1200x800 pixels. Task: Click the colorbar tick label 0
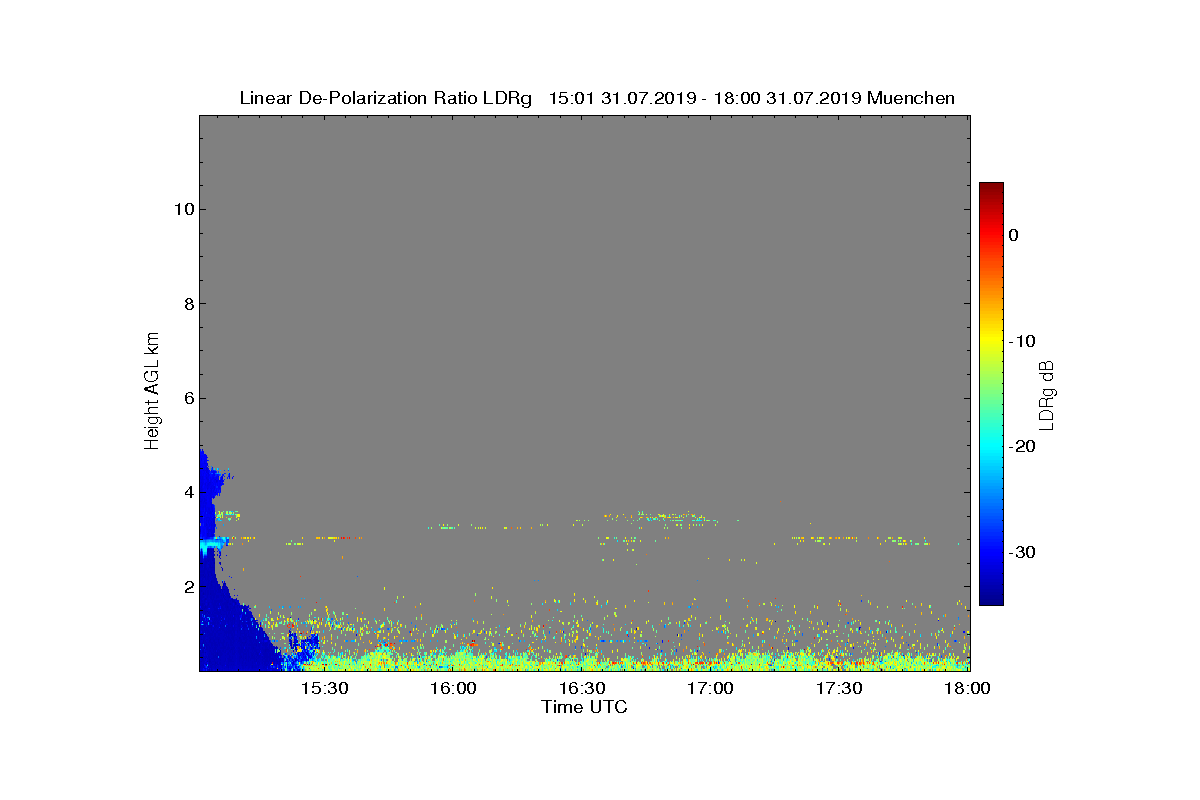pos(1014,235)
